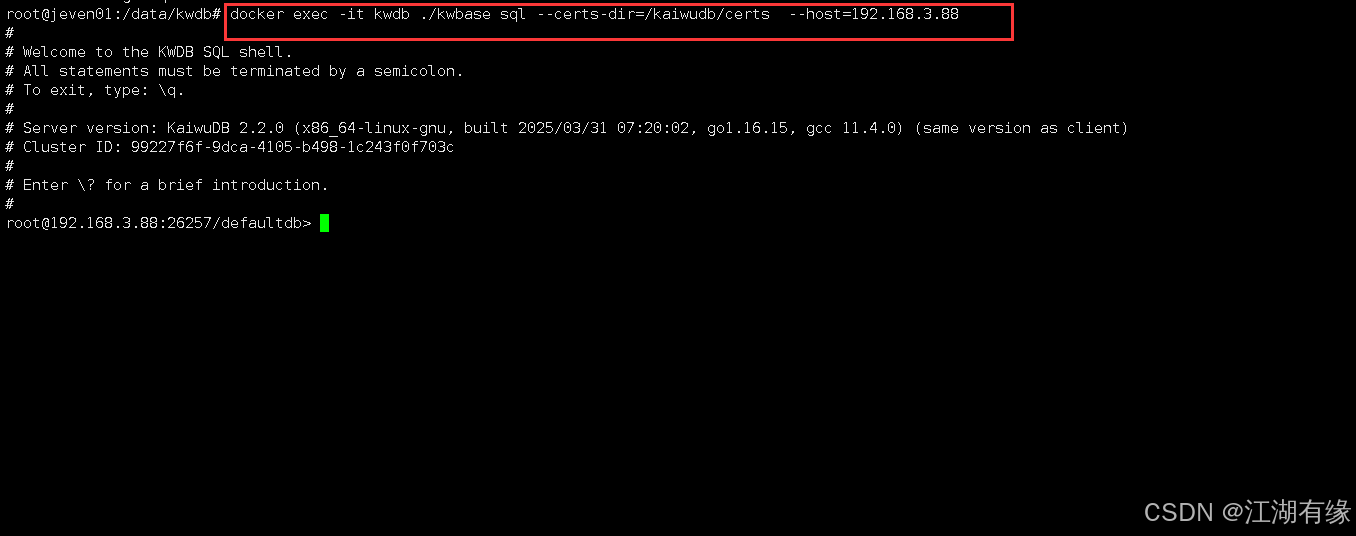
Task: Click the green terminal cursor block
Action: [324, 223]
